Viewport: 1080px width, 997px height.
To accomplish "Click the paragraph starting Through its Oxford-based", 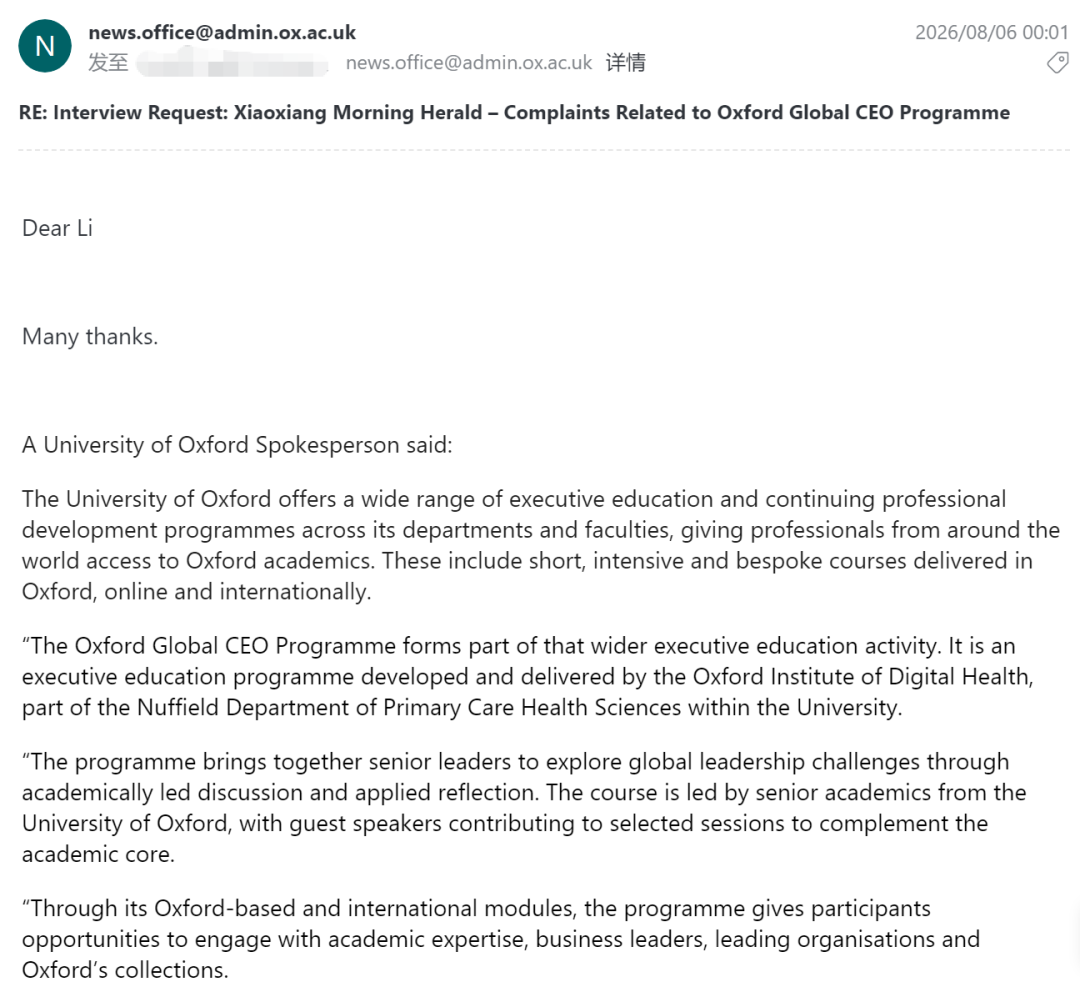I will tap(501, 939).
